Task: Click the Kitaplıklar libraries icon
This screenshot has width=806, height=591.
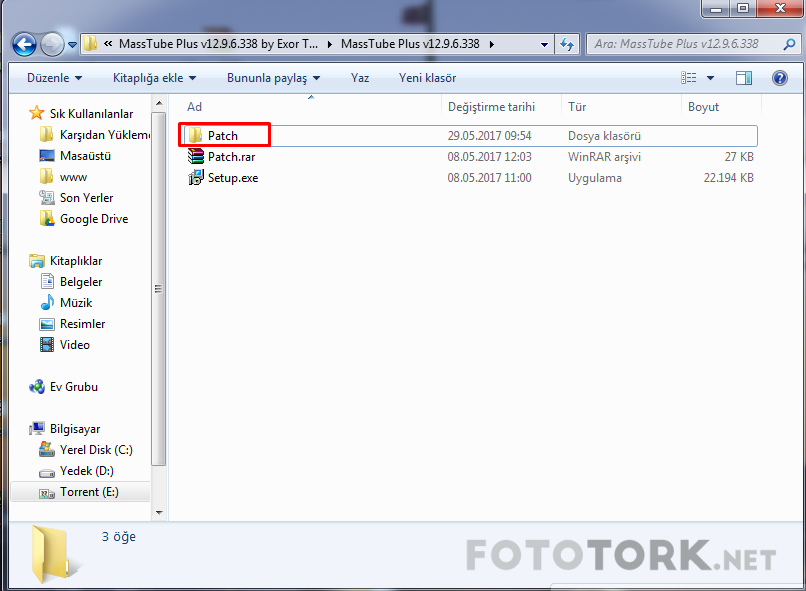Action: tap(36, 261)
